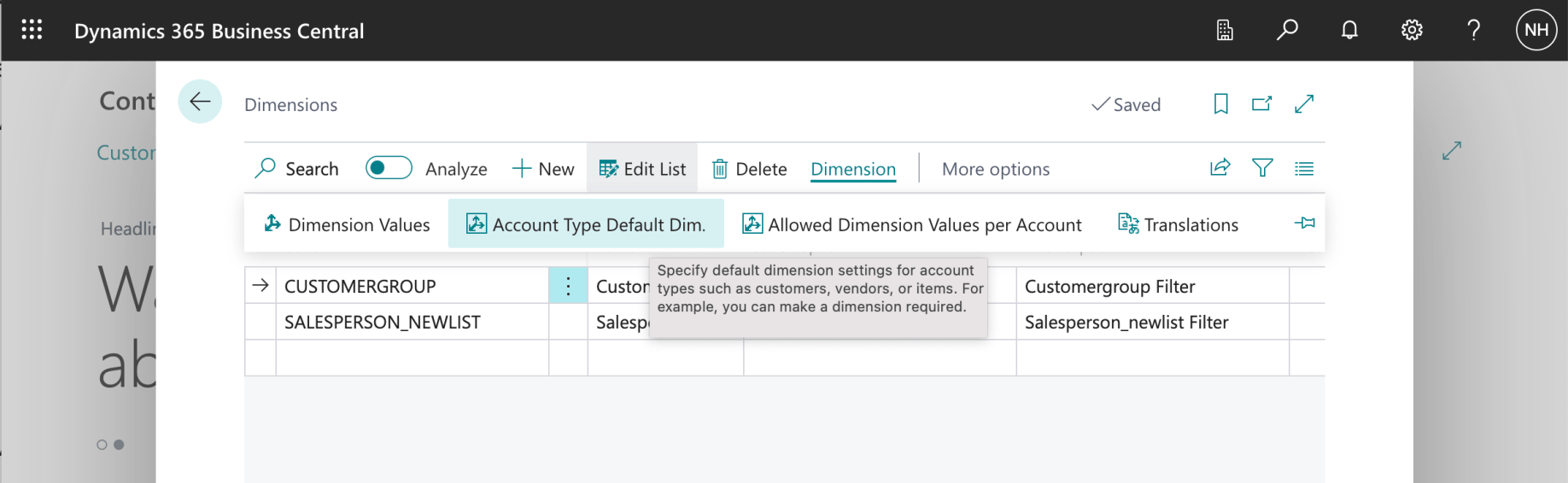
Task: Expand More options menu
Action: 996,169
